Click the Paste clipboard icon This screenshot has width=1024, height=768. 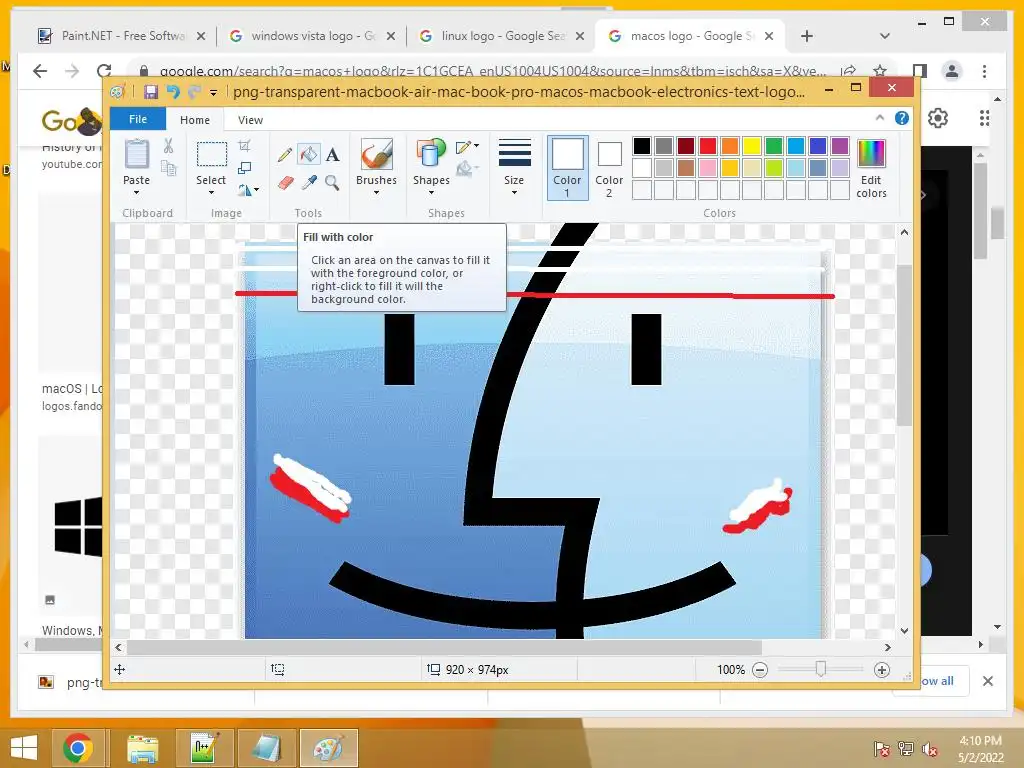click(x=136, y=155)
